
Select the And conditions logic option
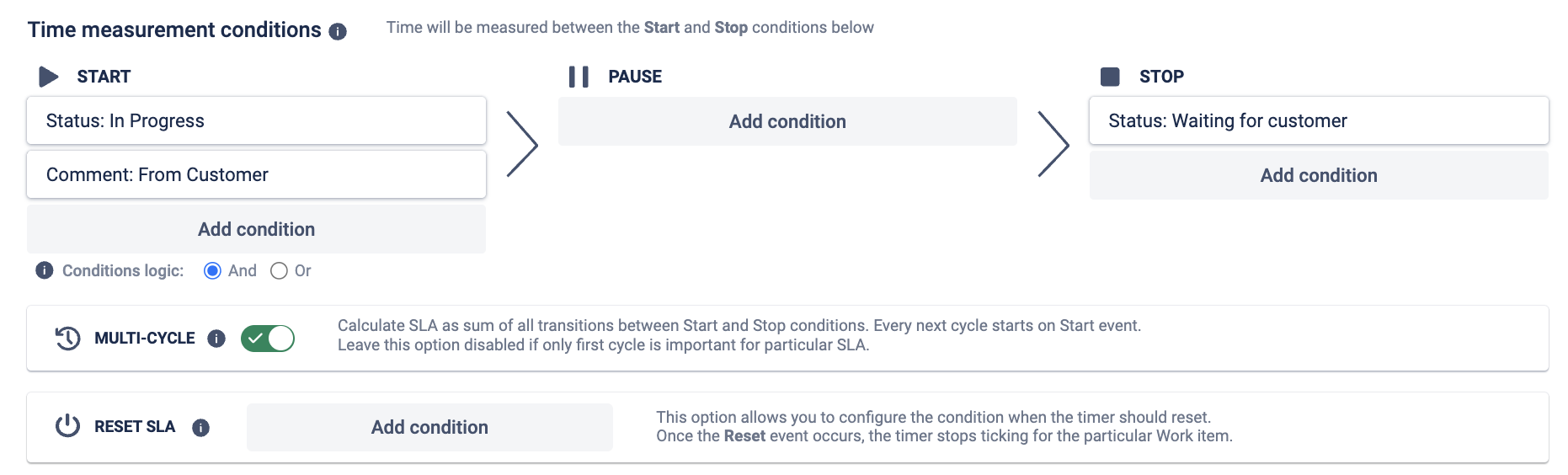click(x=212, y=270)
